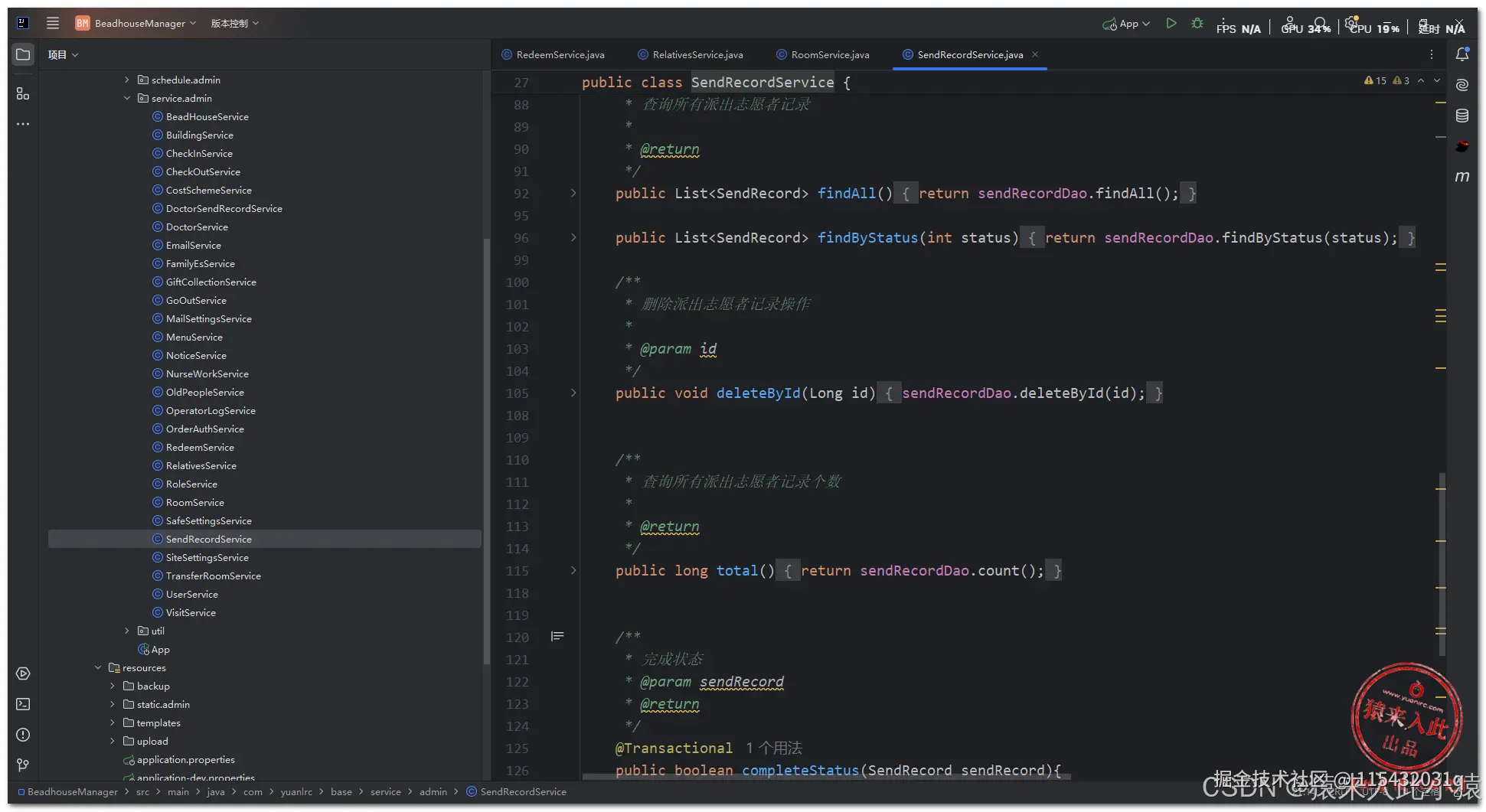Screen dimensions: 1486x812
Task: Expand the util package
Action: 127,631
